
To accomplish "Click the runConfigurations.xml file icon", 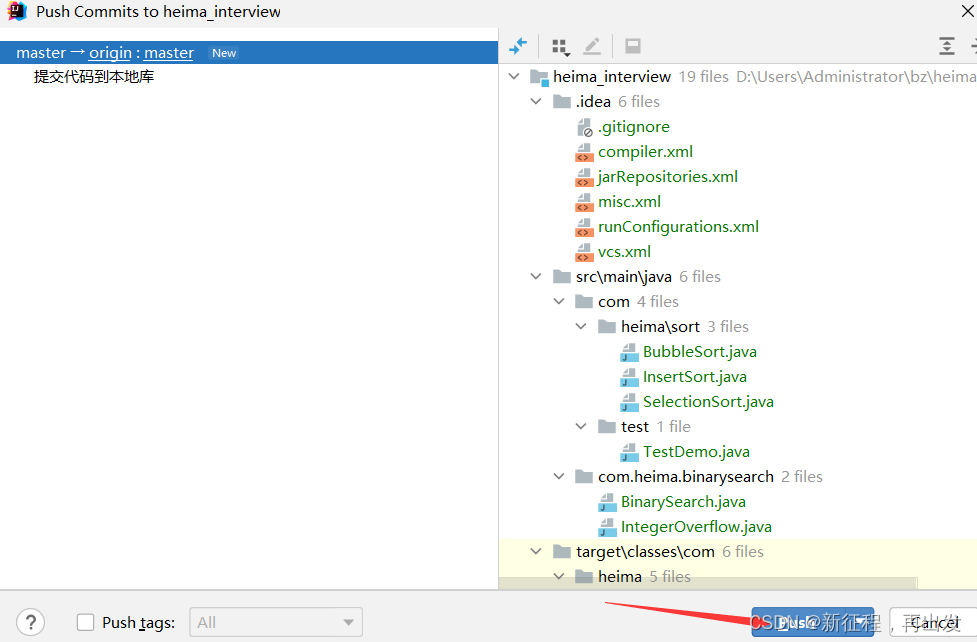I will 584,227.
